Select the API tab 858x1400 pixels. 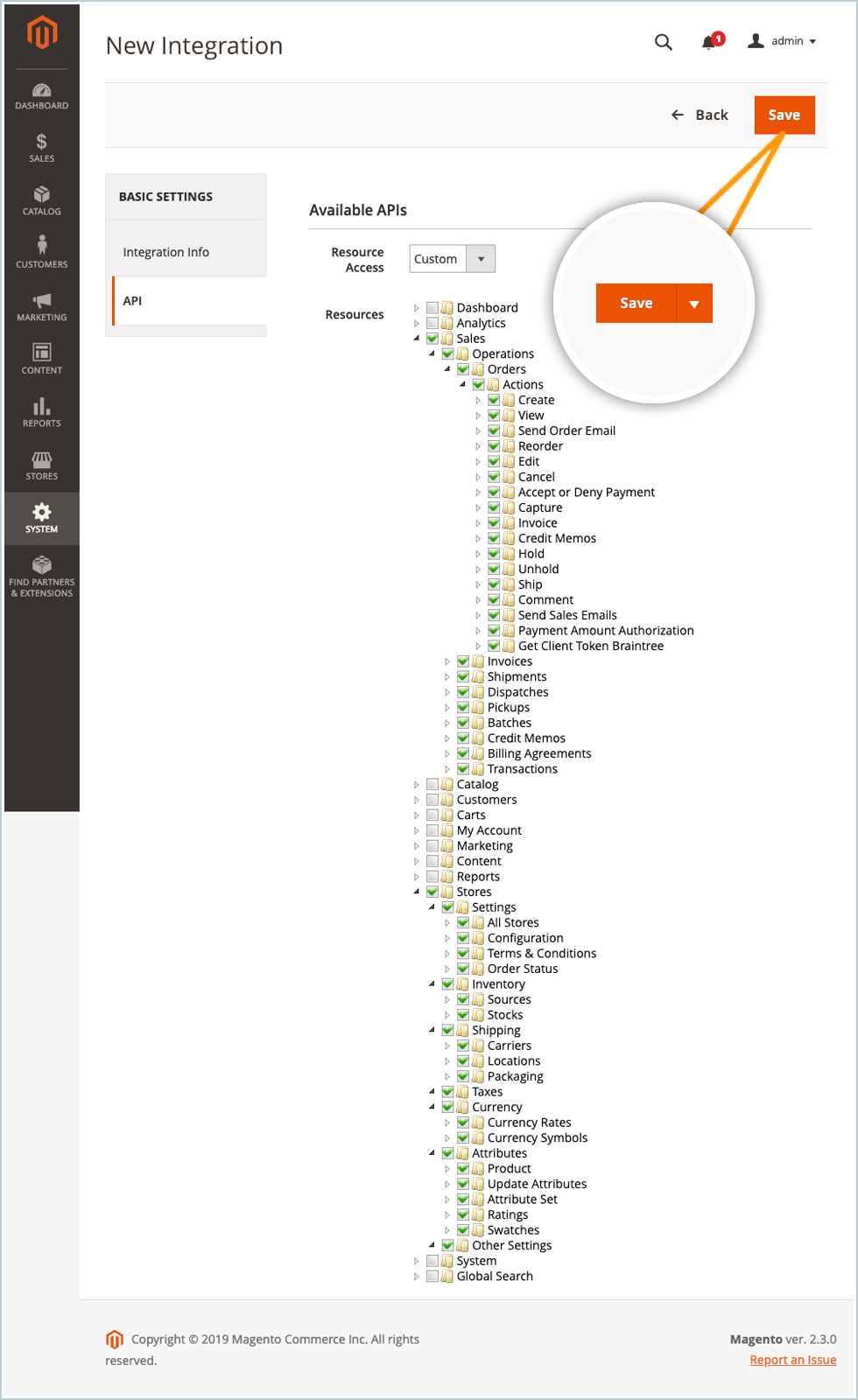[x=133, y=301]
